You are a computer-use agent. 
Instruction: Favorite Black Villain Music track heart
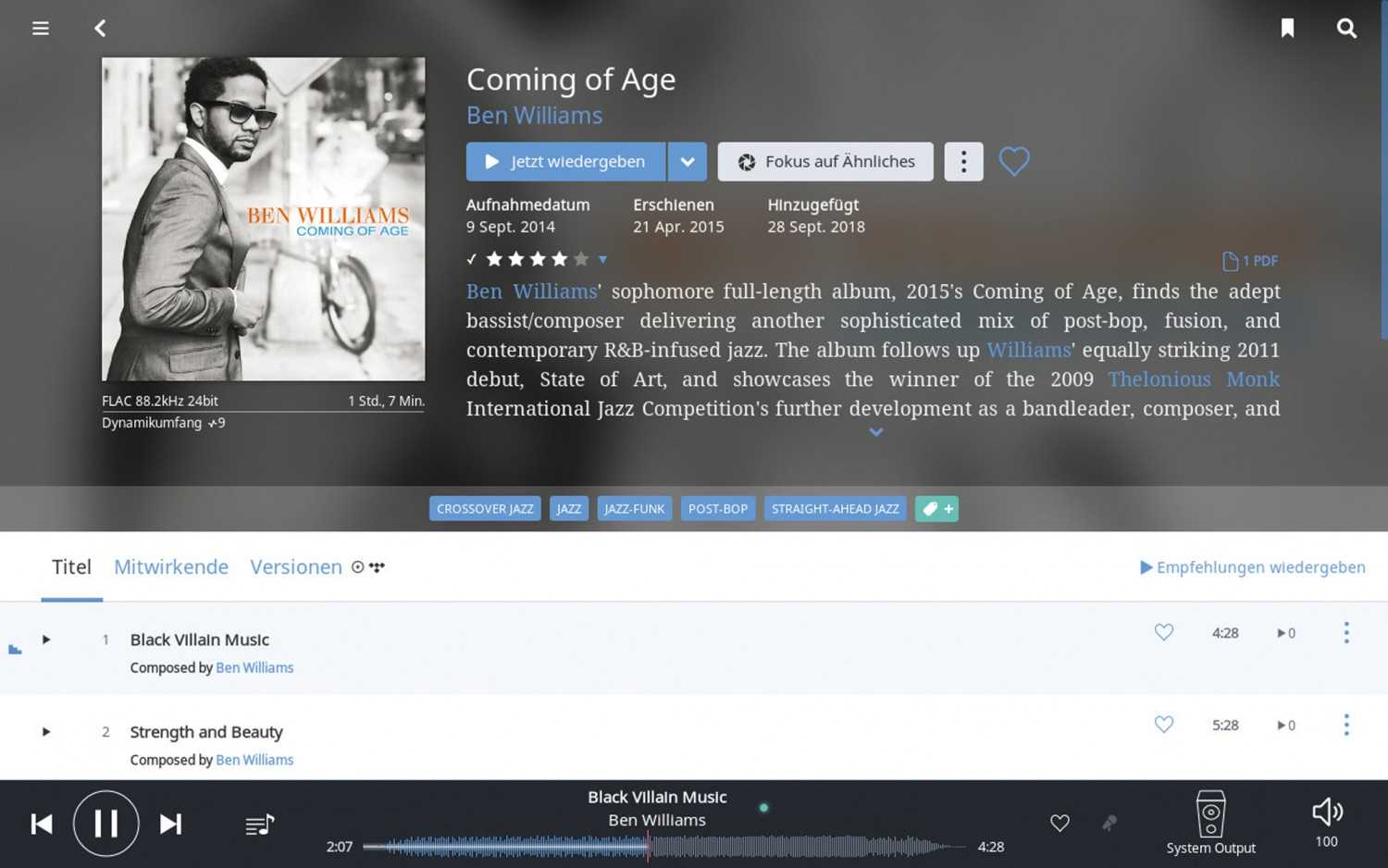point(1164,633)
